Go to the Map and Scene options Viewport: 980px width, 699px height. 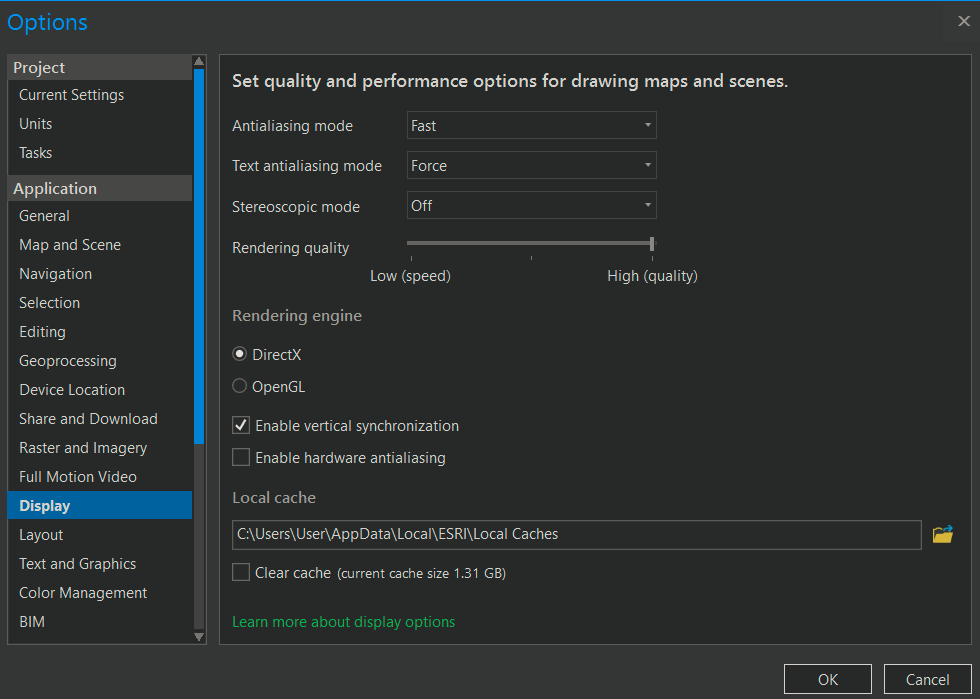point(70,245)
